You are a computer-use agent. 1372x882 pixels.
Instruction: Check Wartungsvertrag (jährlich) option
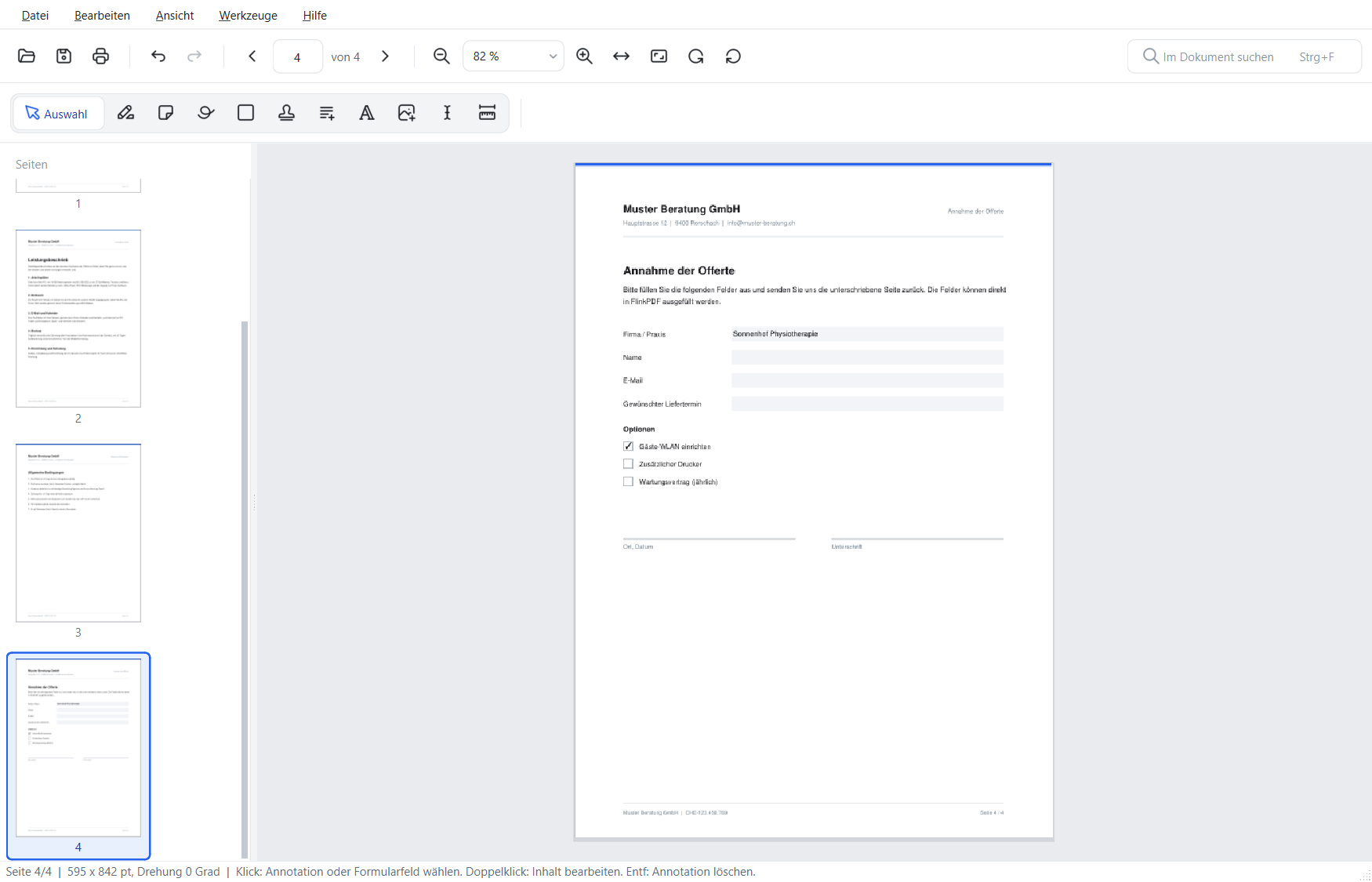[x=628, y=481]
